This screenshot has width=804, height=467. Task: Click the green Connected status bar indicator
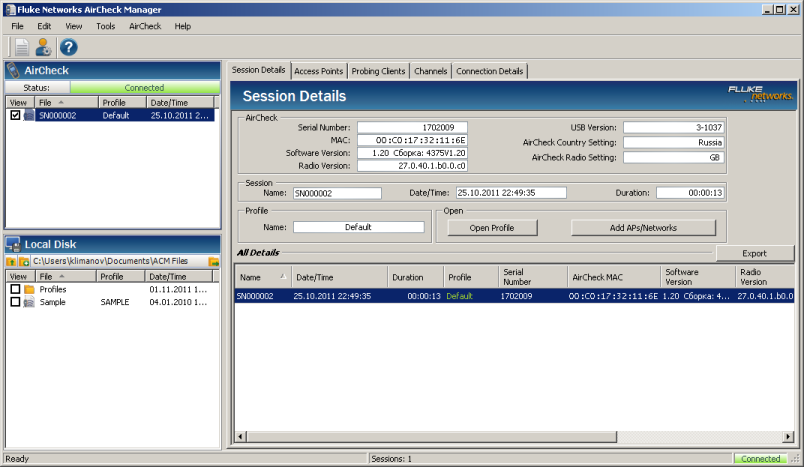pos(760,459)
